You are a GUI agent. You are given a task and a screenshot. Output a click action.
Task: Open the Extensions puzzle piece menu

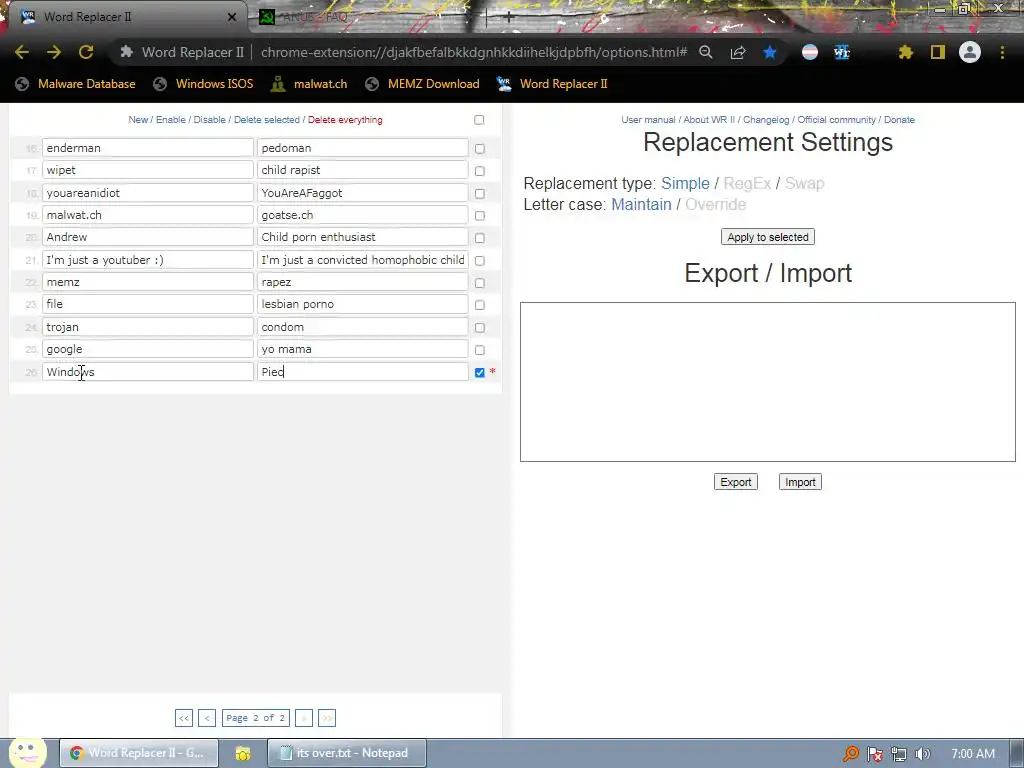[x=906, y=52]
